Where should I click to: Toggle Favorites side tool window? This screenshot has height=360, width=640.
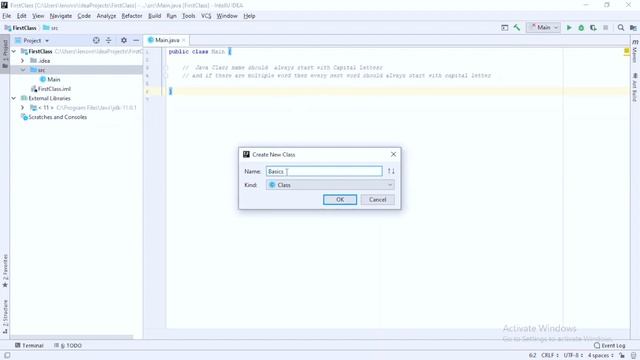click(5, 271)
